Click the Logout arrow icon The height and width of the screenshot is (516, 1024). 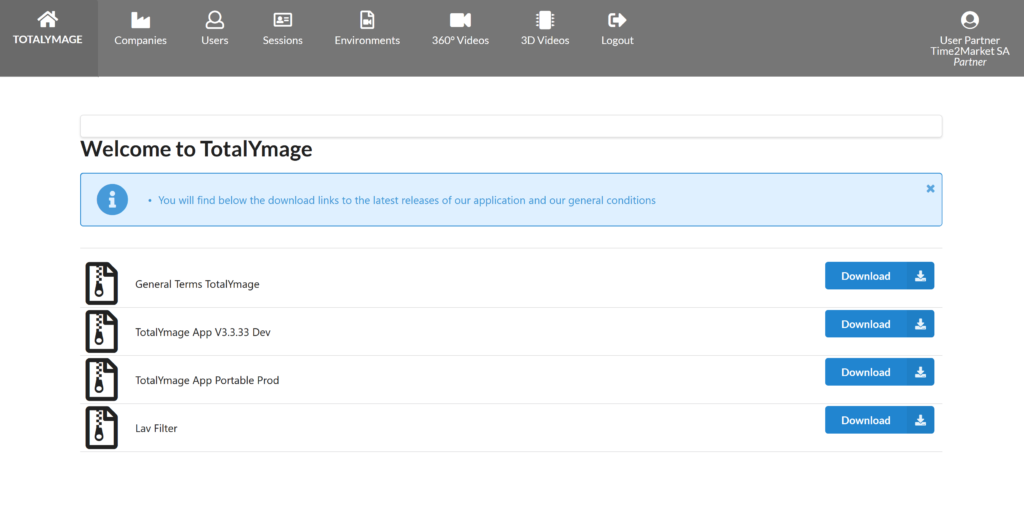617,20
